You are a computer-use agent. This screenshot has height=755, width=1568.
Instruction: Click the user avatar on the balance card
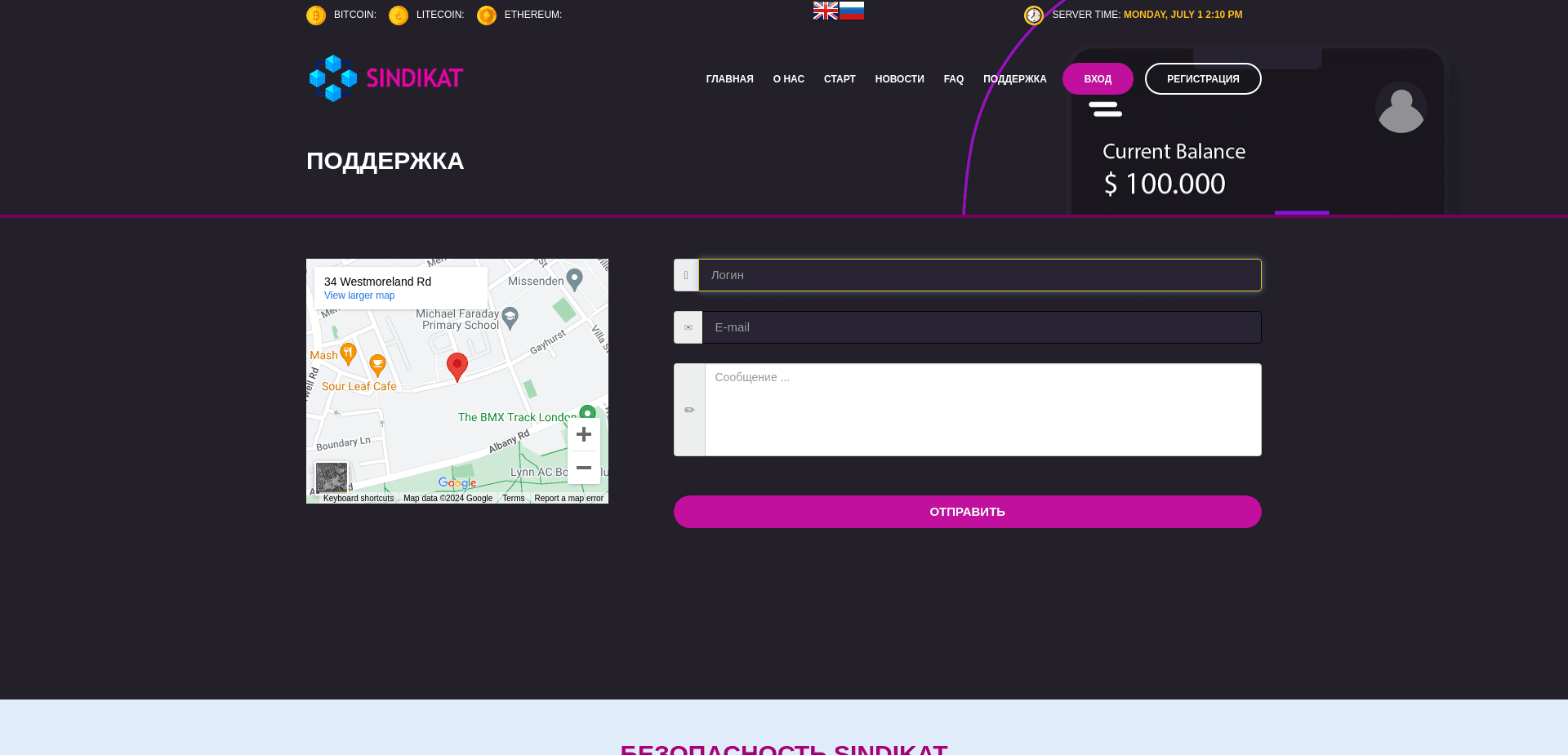click(x=1401, y=109)
